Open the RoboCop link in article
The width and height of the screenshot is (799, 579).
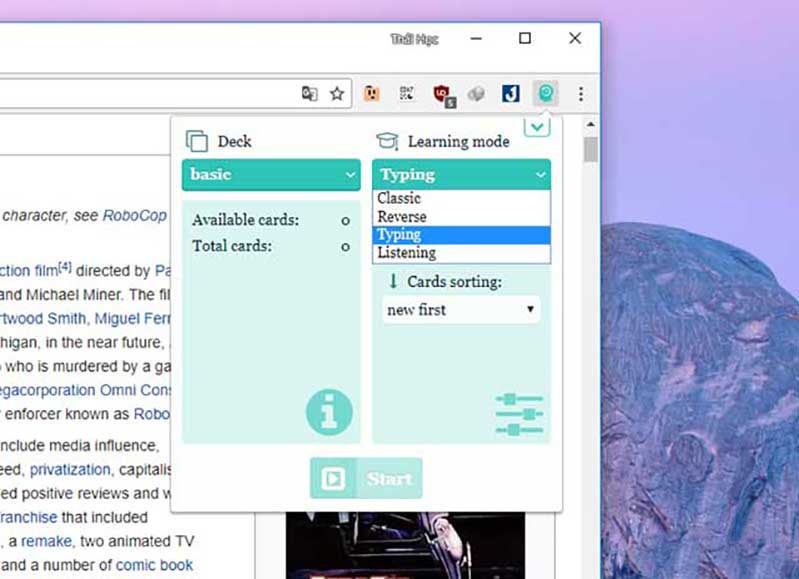tap(134, 214)
